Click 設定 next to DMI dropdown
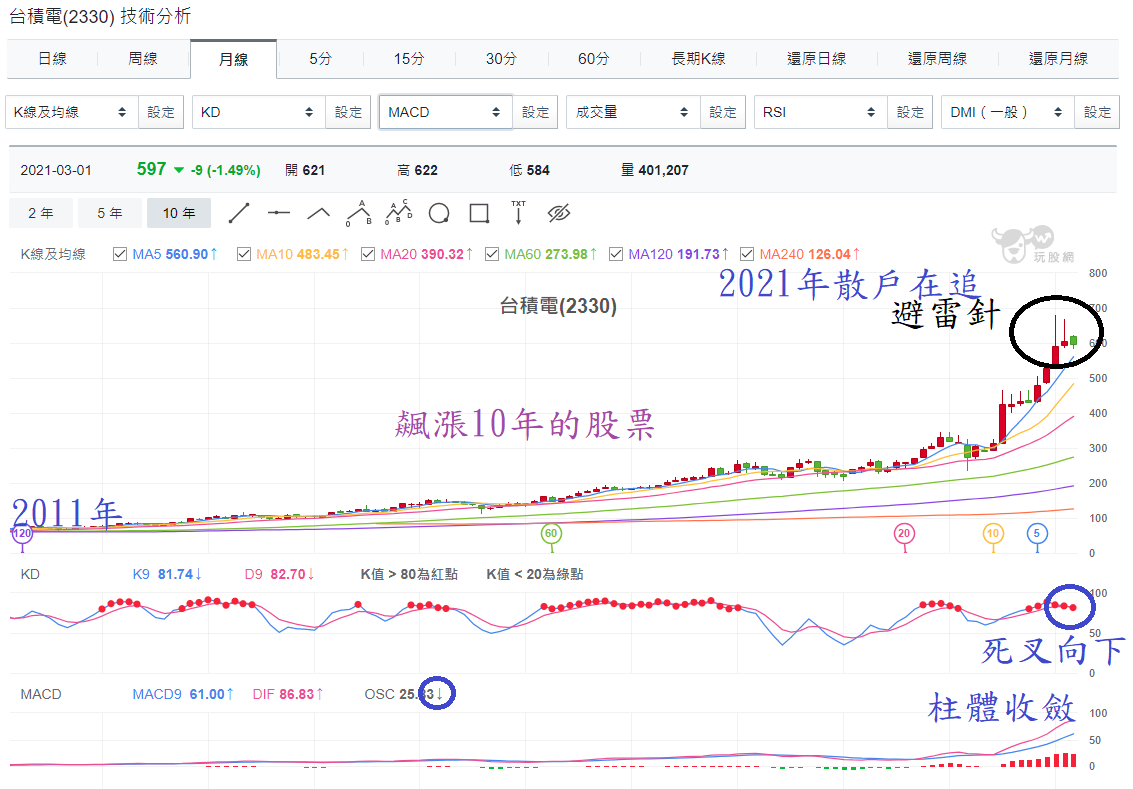Image resolution: width=1133 pixels, height=789 pixels. (x=1097, y=112)
